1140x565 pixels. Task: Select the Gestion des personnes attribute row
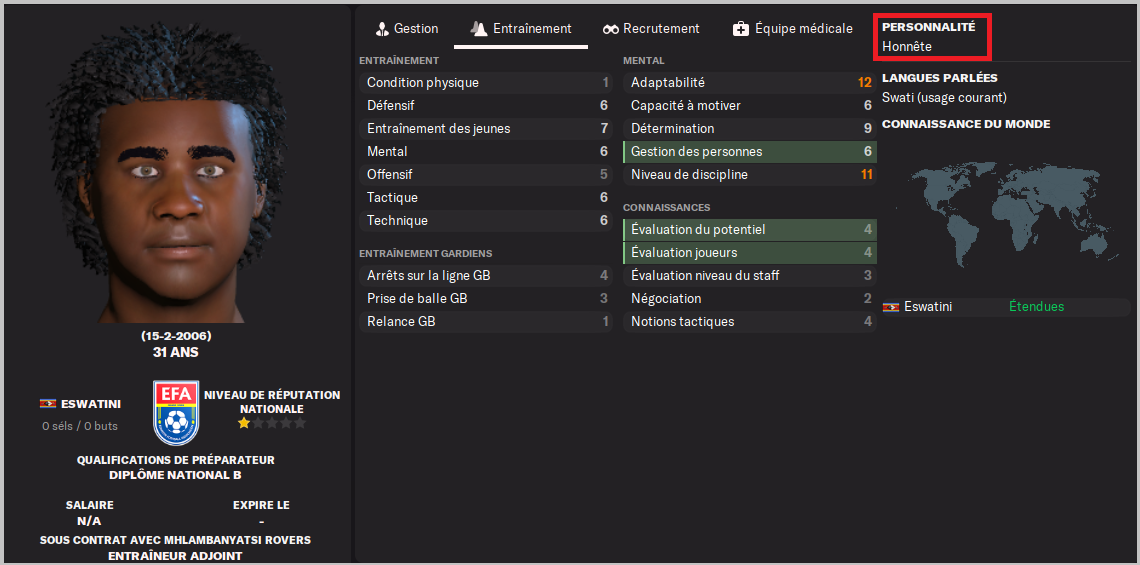click(x=750, y=152)
